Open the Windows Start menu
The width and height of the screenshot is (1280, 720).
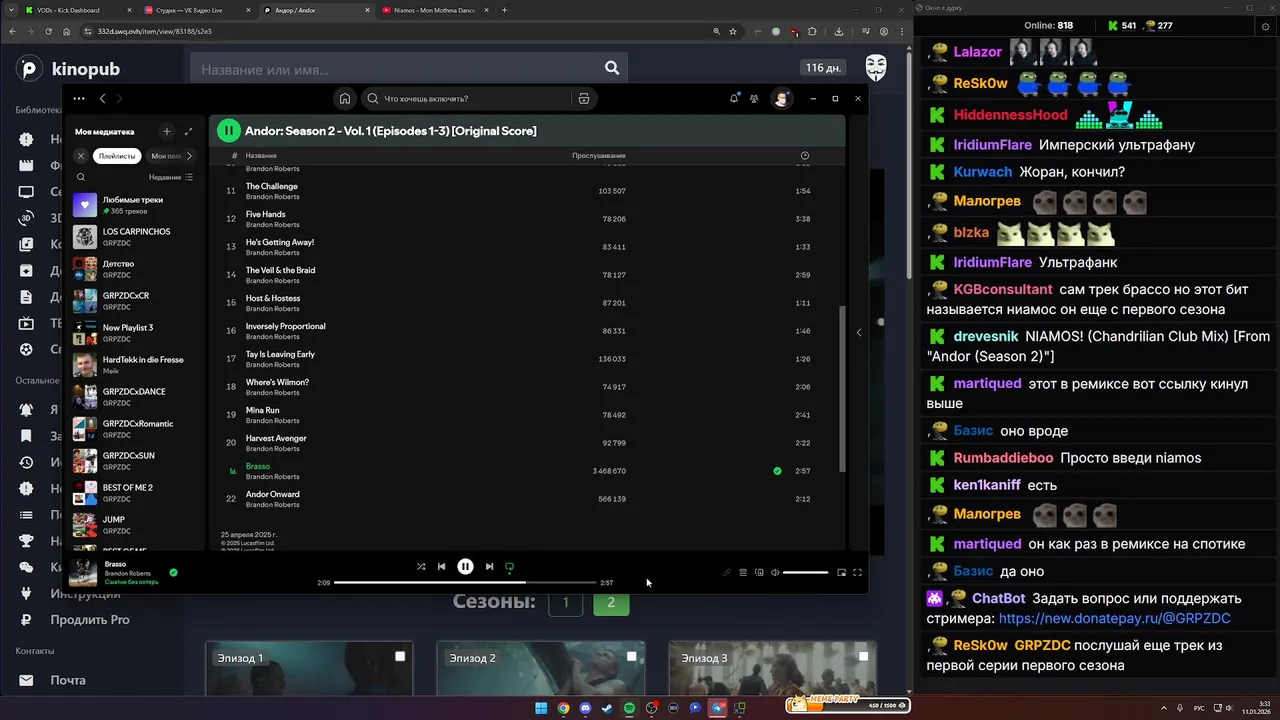pyautogui.click(x=541, y=708)
